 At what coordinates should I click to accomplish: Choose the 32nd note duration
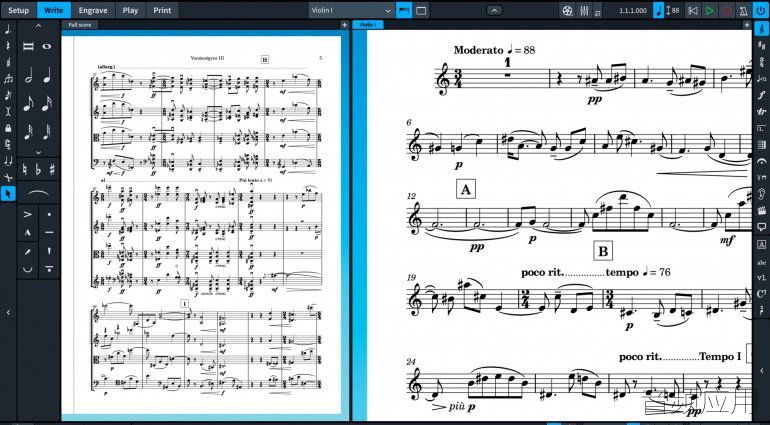pos(28,132)
